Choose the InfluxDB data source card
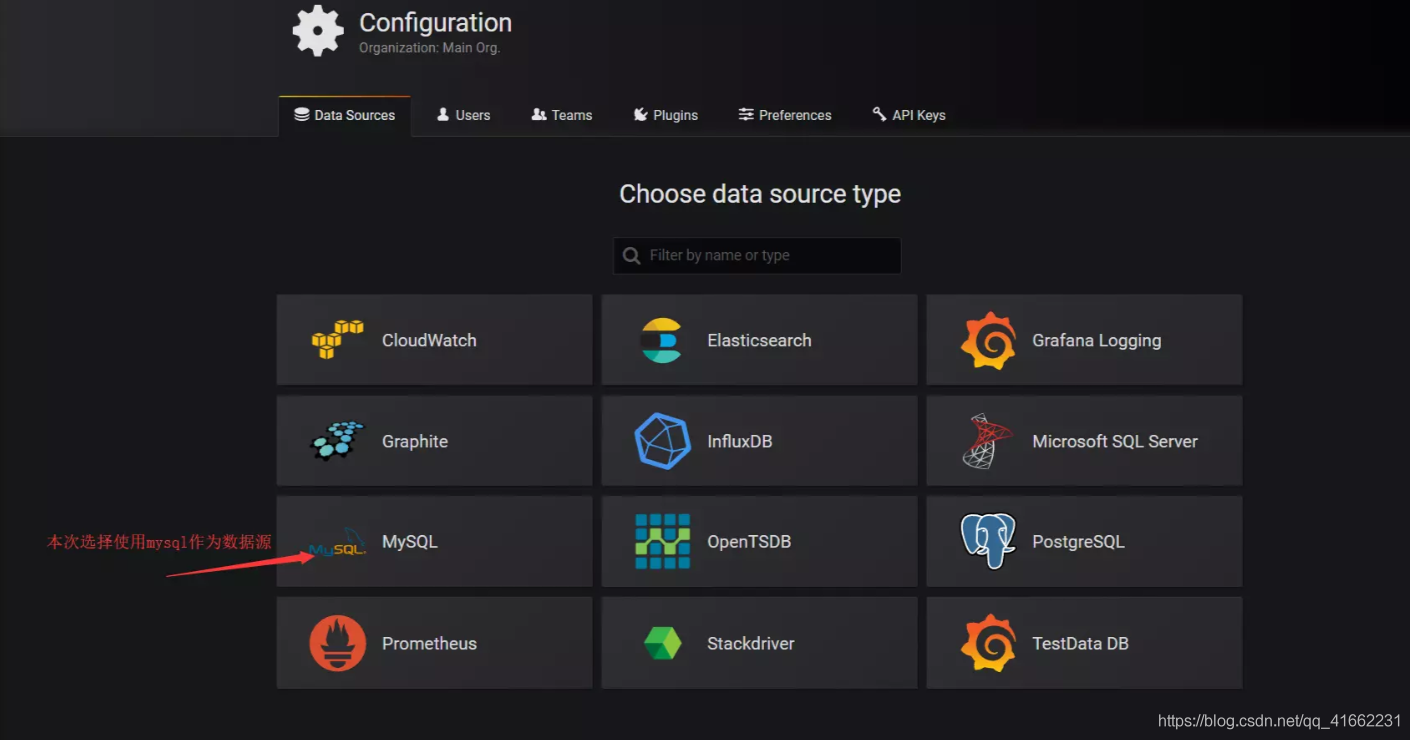The image size is (1410, 740). click(x=759, y=441)
